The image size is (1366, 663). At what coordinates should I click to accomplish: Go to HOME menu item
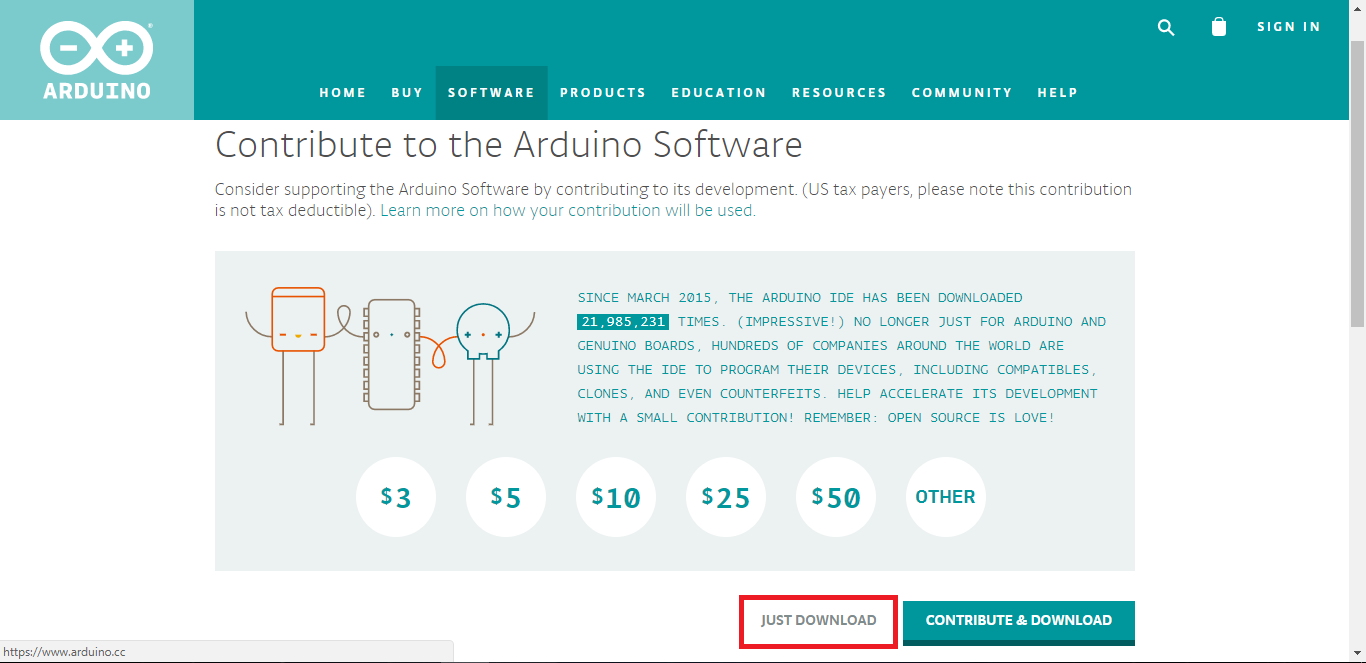point(343,92)
